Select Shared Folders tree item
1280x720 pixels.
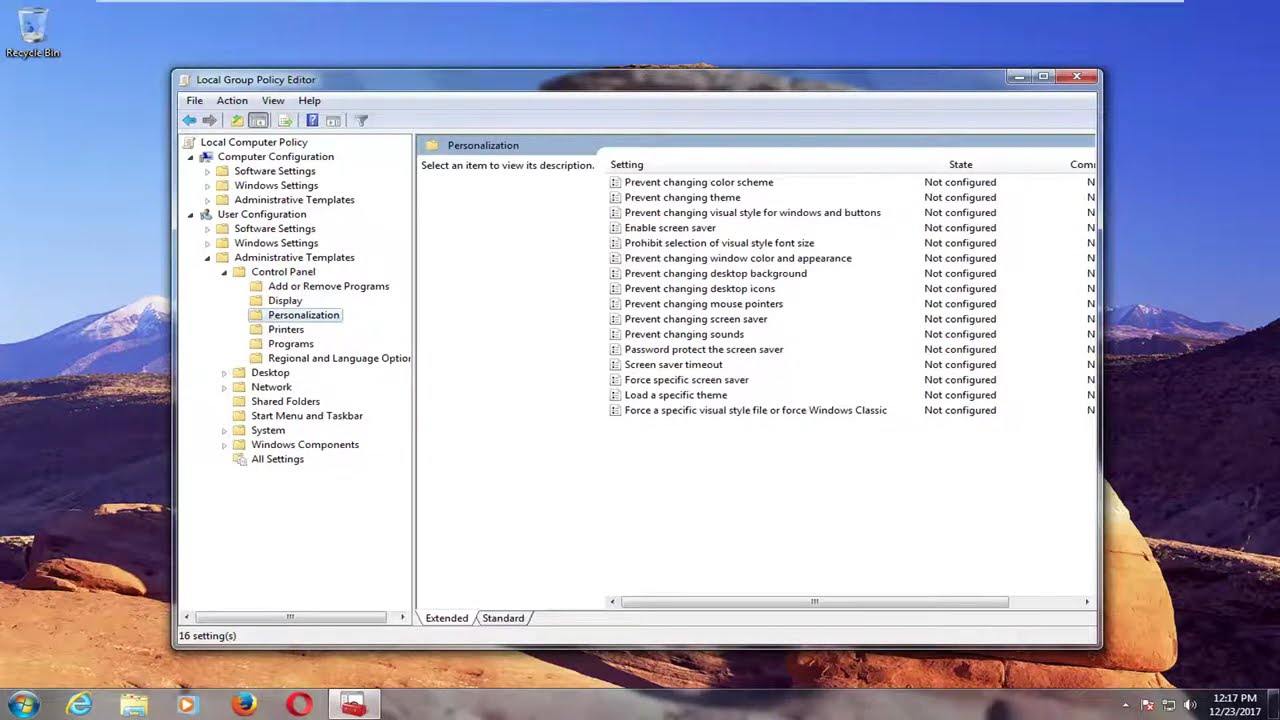point(285,402)
